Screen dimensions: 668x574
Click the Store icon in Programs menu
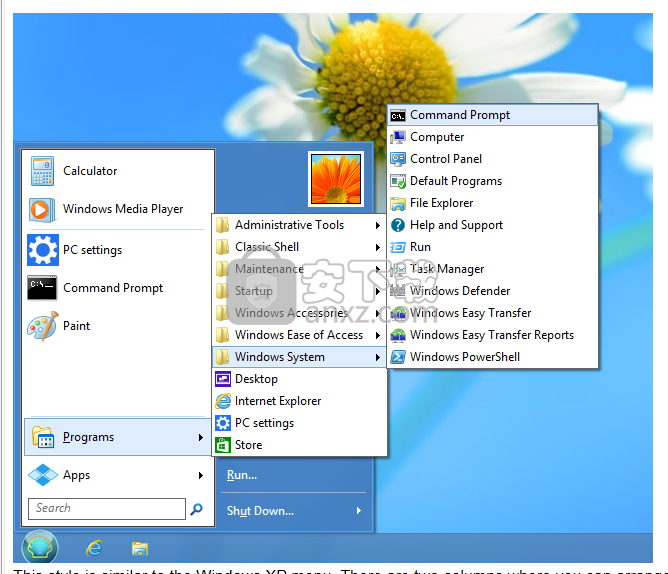223,445
